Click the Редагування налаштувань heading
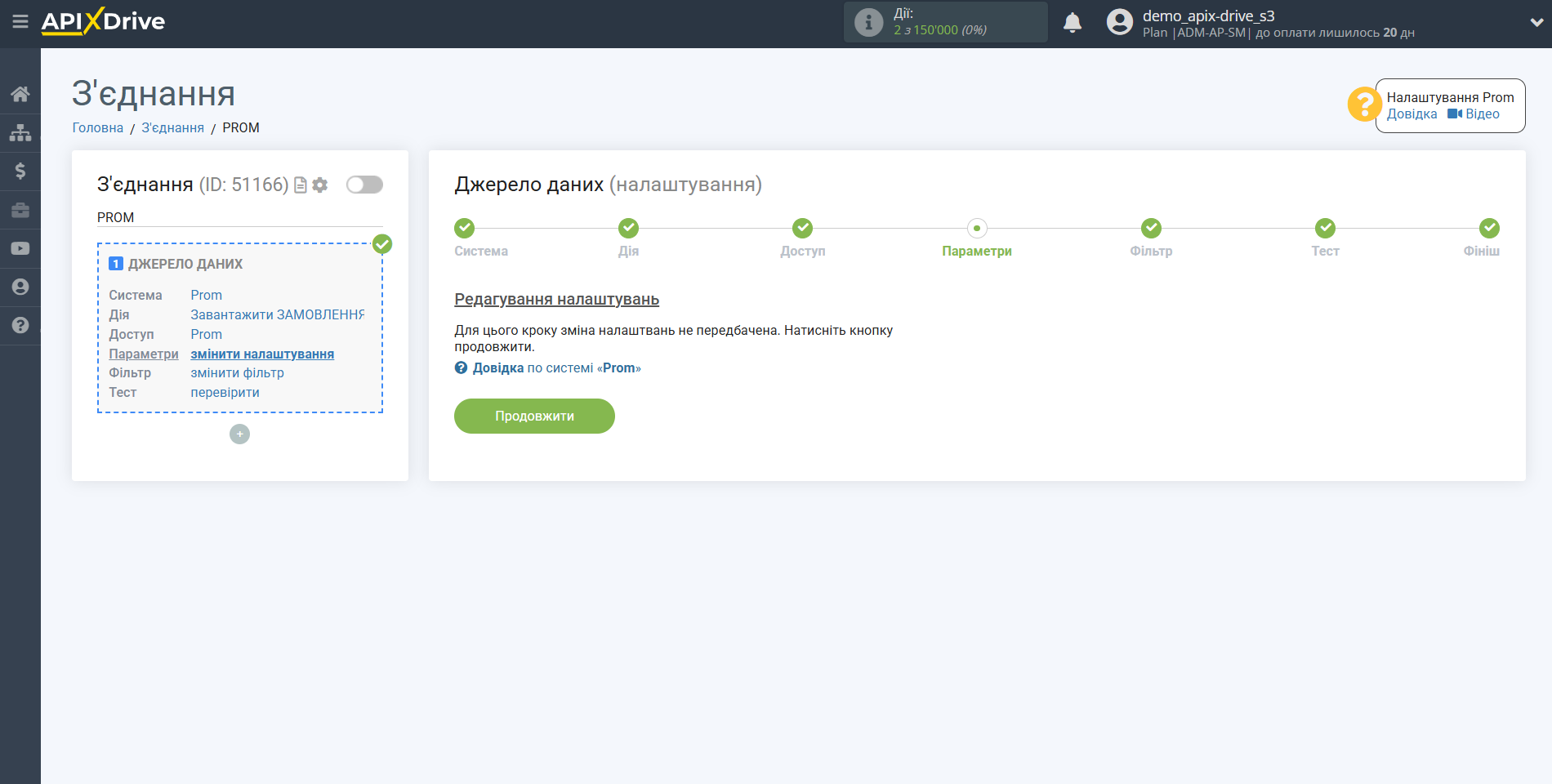The image size is (1552, 784). [557, 300]
